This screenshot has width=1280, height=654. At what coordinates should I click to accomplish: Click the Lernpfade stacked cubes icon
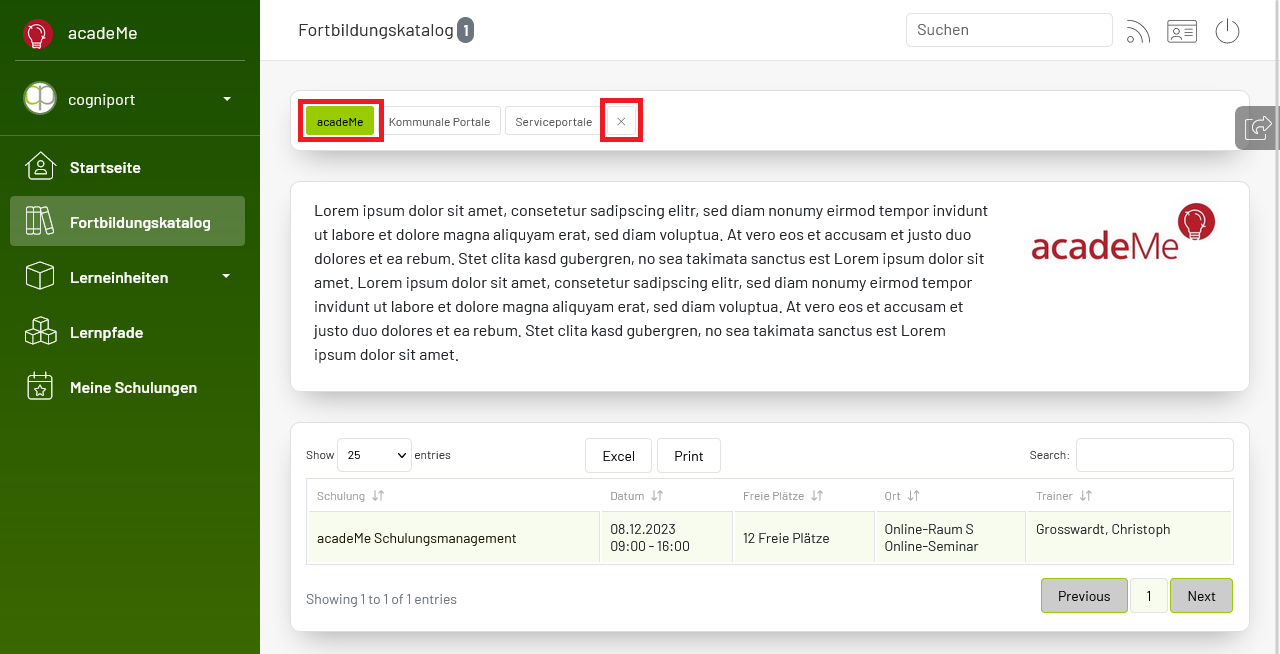[x=40, y=331]
